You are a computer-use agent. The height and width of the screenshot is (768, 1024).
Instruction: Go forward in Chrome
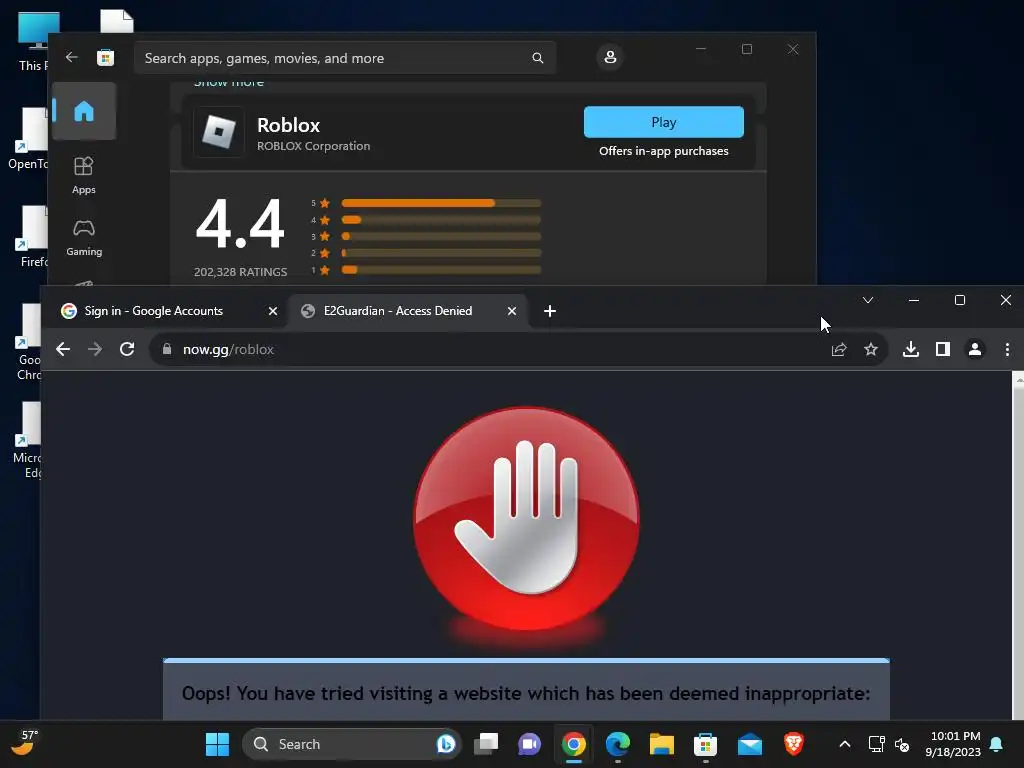coord(95,349)
